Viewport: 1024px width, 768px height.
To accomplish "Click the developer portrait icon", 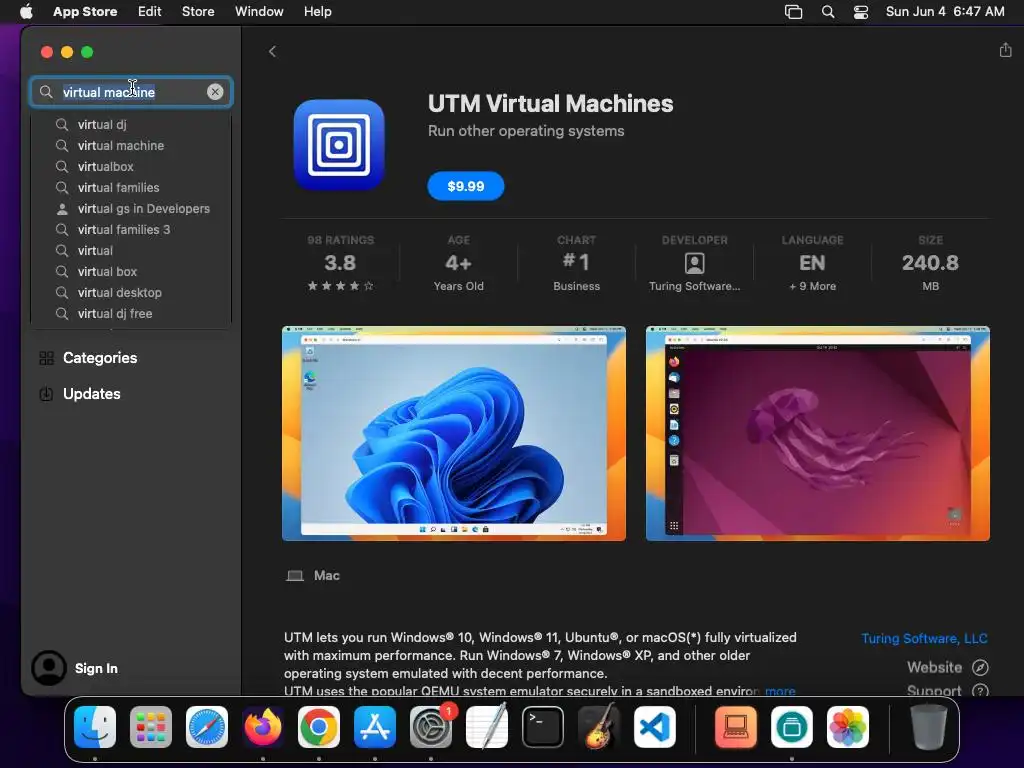I will point(694,263).
